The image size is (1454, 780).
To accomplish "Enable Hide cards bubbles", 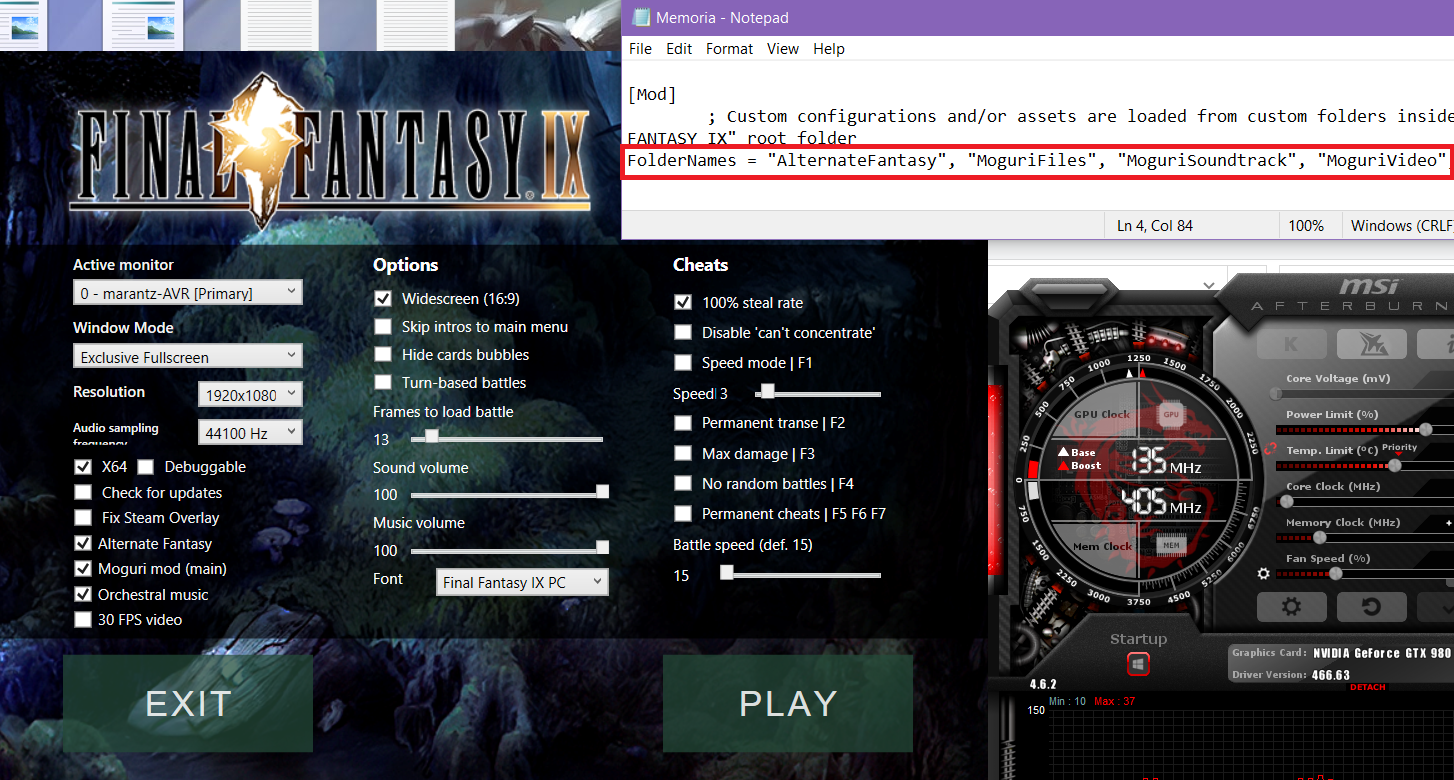I will click(x=382, y=355).
